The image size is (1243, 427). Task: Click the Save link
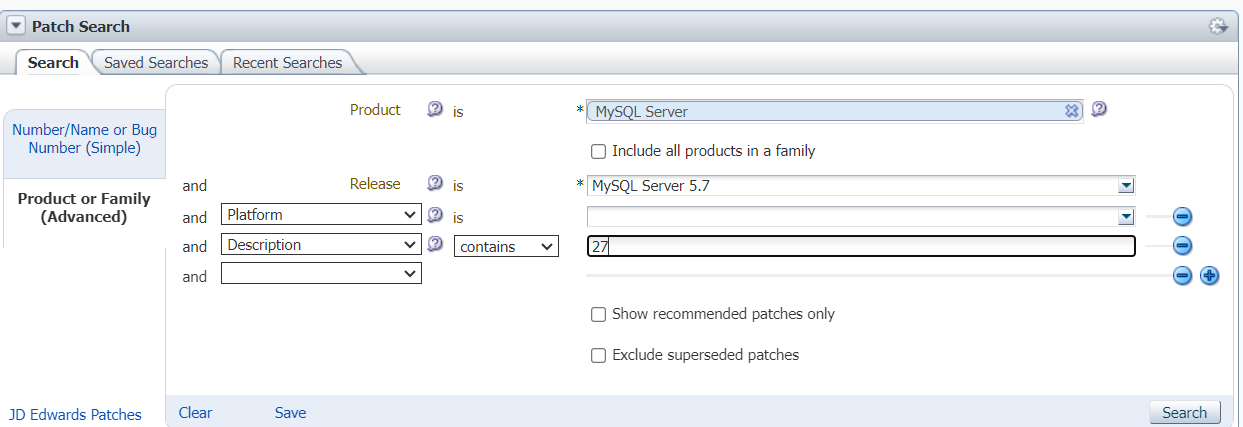click(x=291, y=412)
